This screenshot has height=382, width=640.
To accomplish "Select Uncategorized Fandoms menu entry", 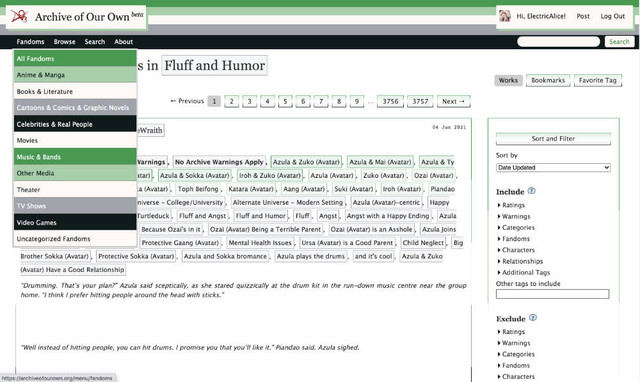I will click(75, 239).
